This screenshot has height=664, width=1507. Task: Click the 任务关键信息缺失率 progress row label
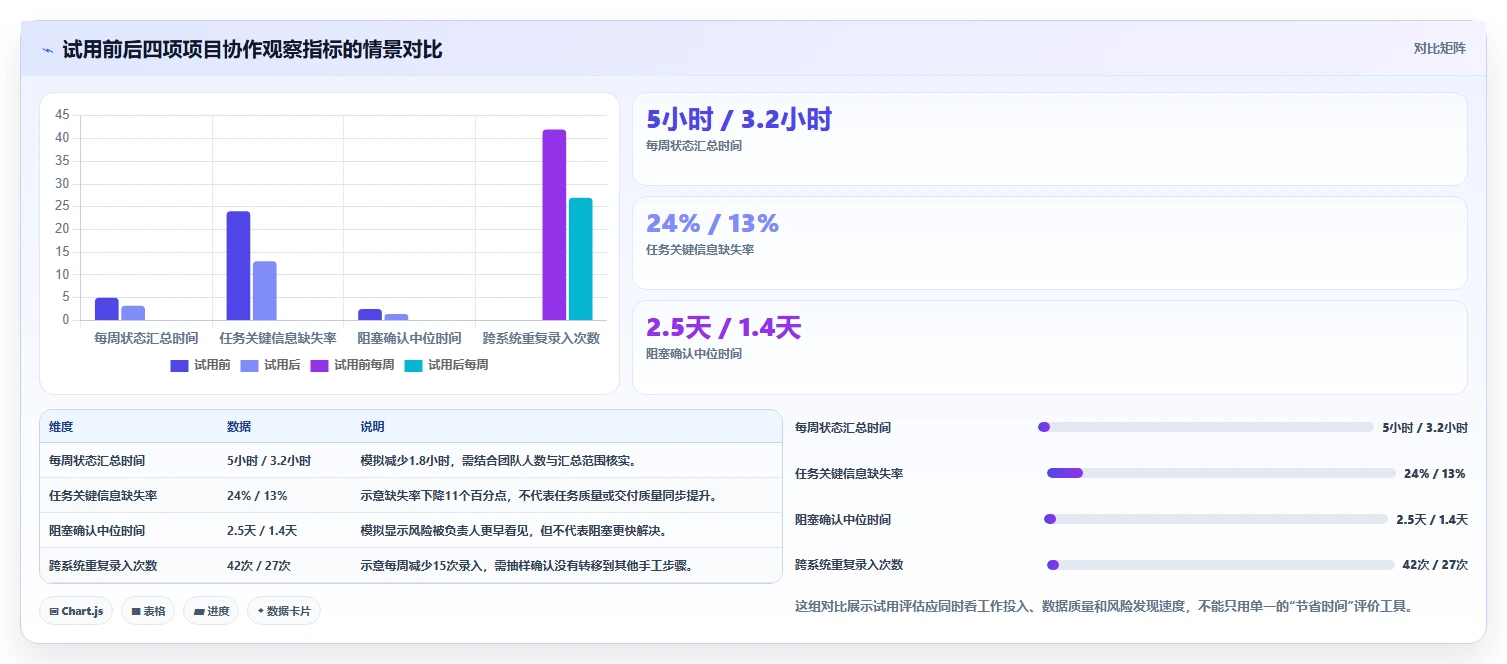849,473
